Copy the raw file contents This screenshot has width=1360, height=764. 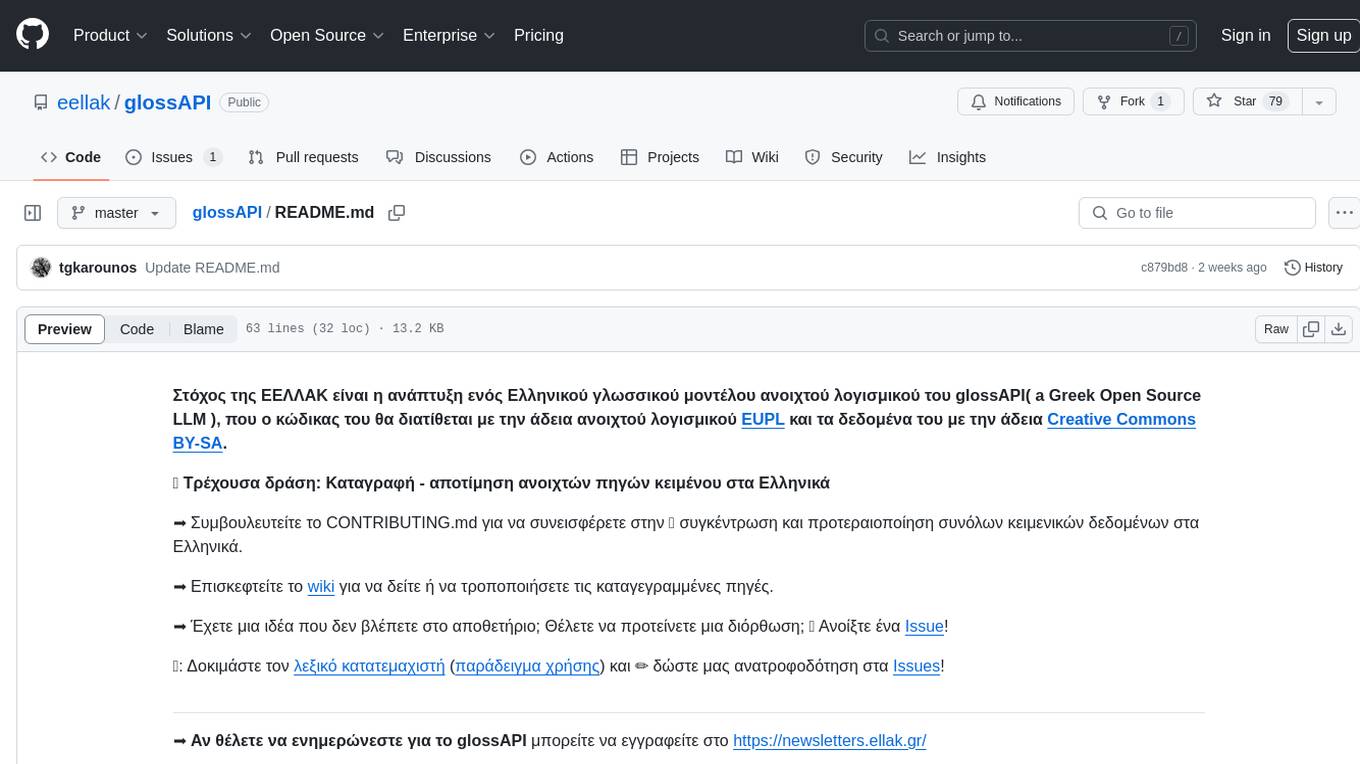point(1311,329)
